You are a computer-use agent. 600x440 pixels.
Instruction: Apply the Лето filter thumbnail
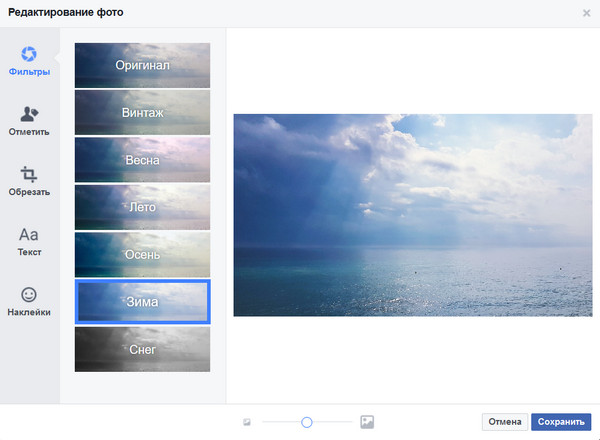(x=142, y=207)
